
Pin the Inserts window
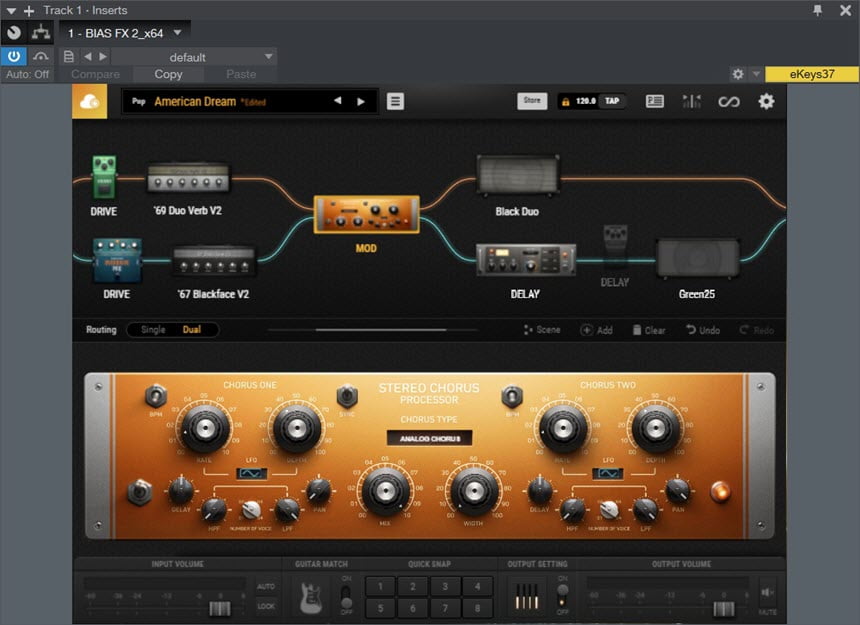pos(817,10)
